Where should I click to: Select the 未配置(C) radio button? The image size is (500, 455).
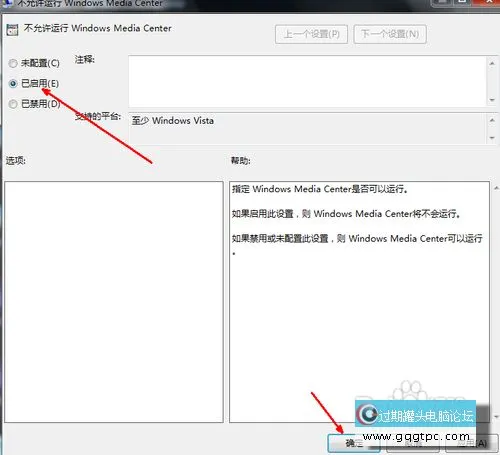pos(13,63)
